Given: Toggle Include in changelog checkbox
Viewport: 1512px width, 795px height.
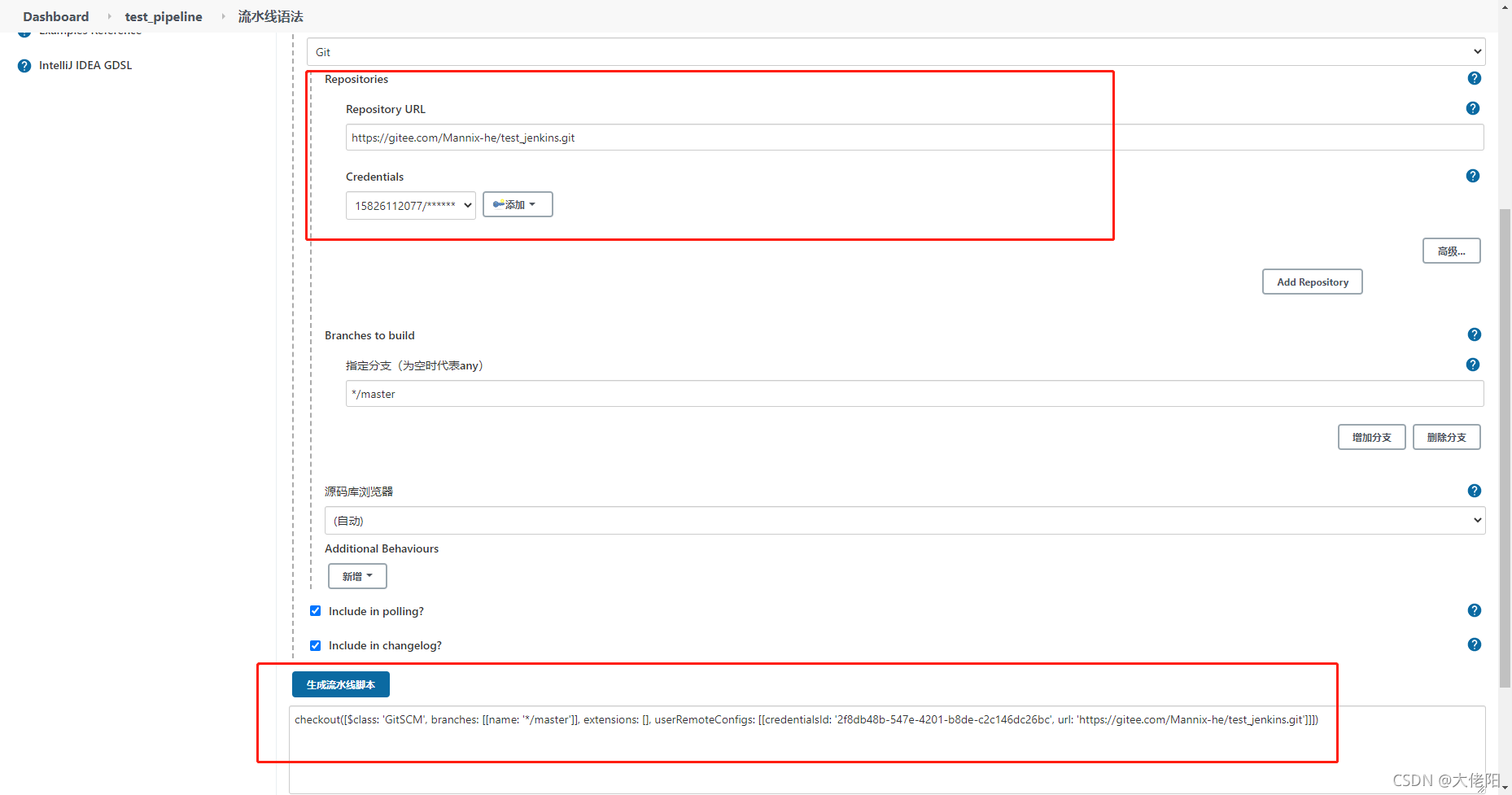Looking at the screenshot, I should 315,645.
